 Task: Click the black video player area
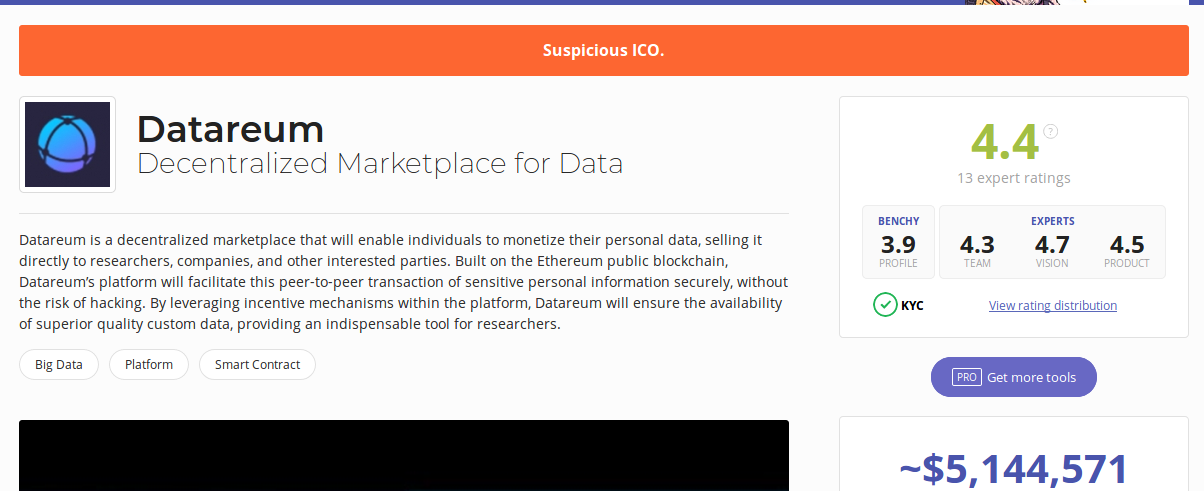tap(404, 455)
